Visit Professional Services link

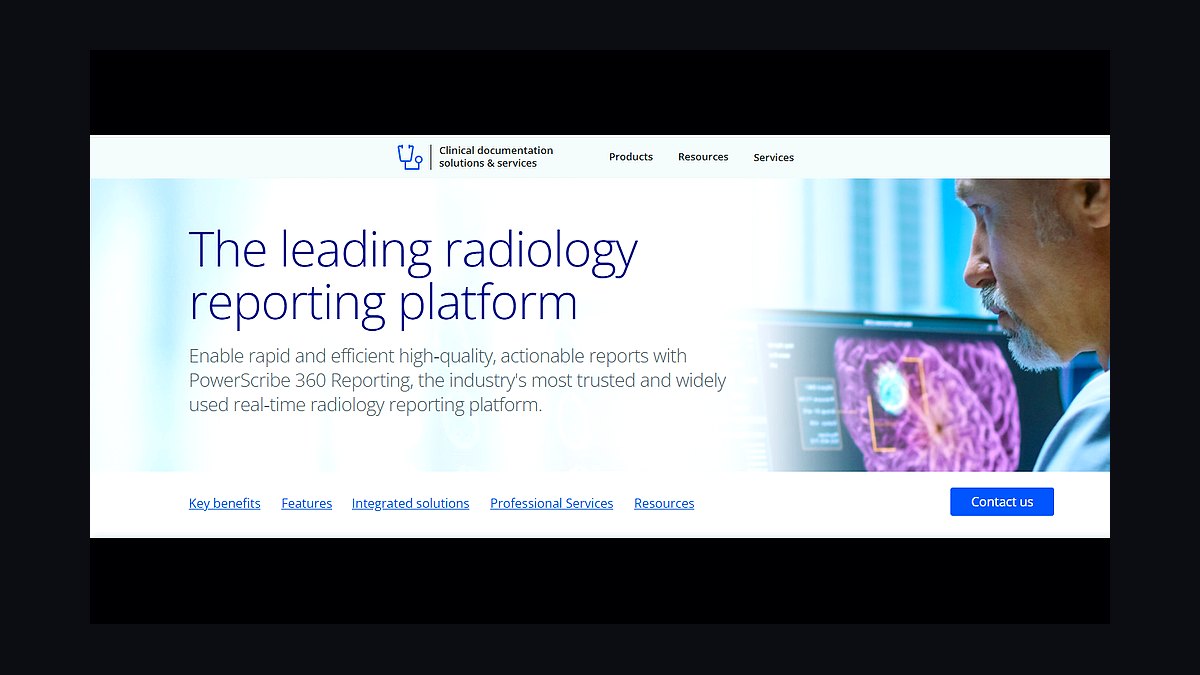coord(552,504)
